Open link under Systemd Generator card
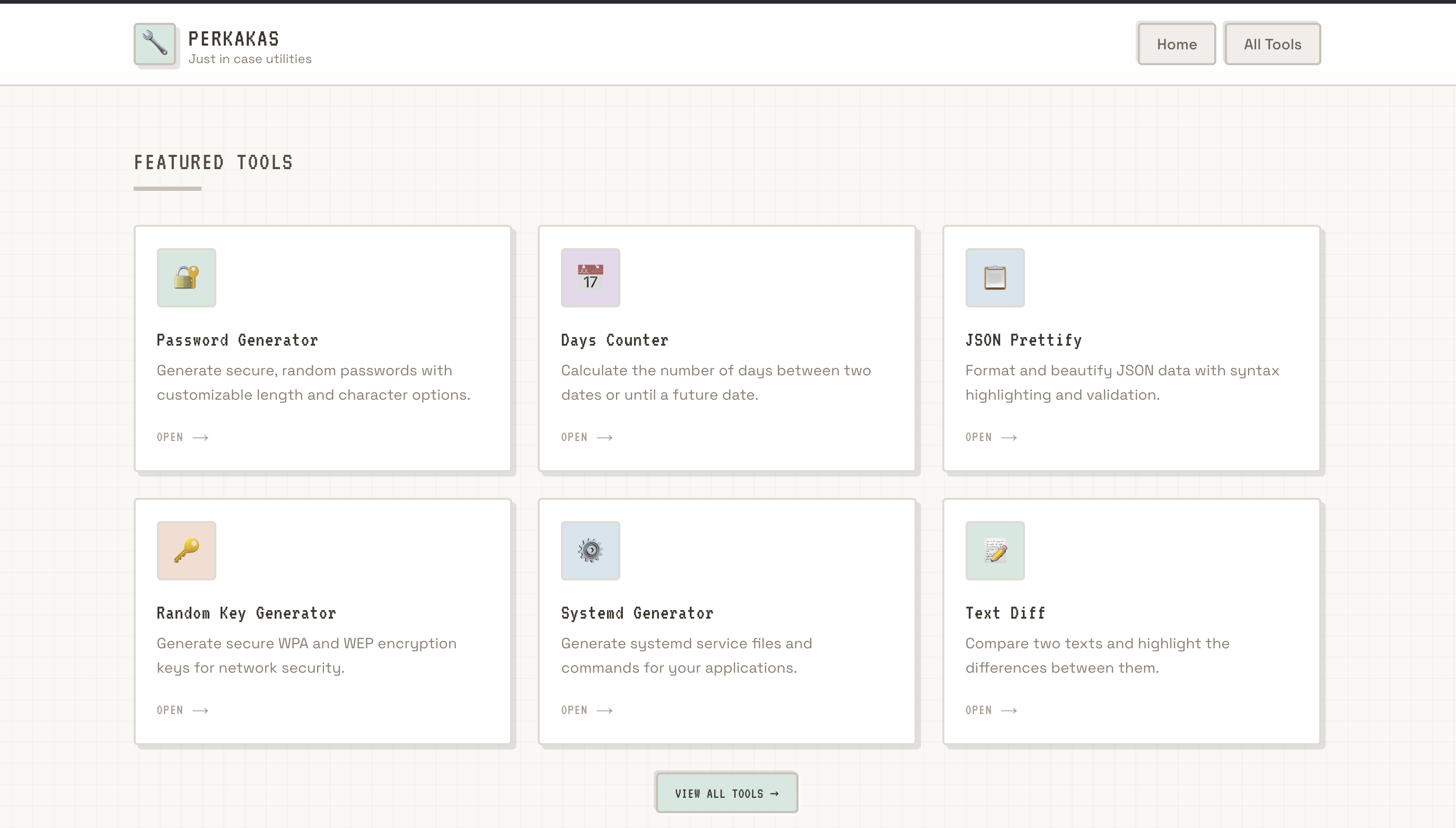This screenshot has height=828, width=1456. [x=586, y=710]
